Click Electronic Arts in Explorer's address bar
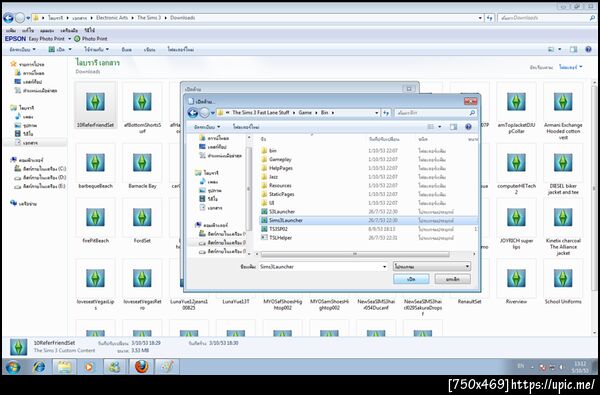The height and width of the screenshot is (395, 600). tap(112, 18)
